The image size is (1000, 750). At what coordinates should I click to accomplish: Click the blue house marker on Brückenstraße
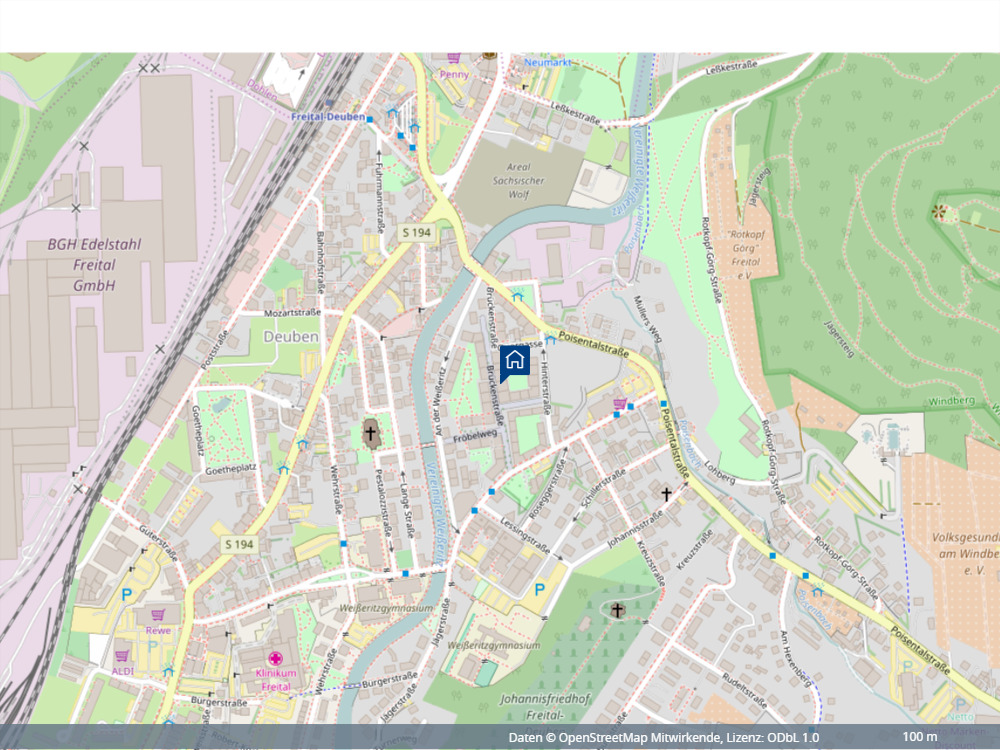pyautogui.click(x=514, y=360)
